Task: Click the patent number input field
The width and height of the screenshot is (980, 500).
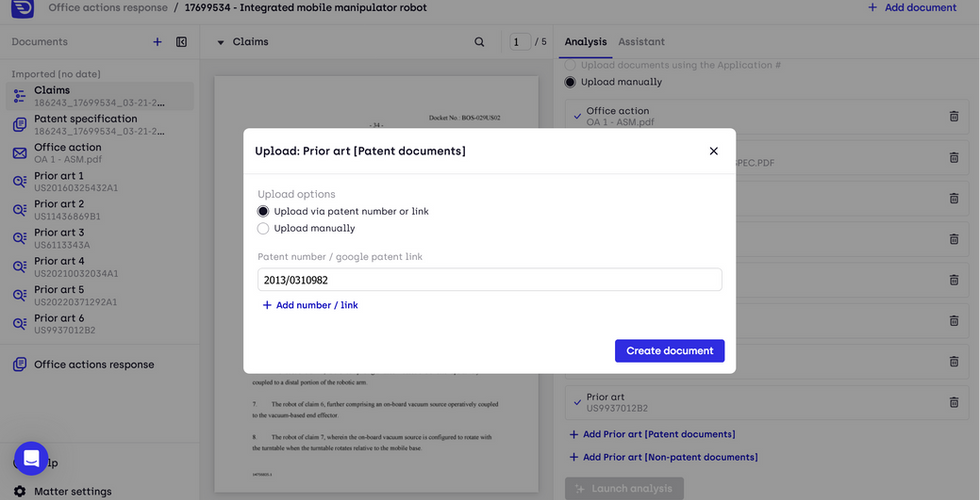Action: point(489,280)
